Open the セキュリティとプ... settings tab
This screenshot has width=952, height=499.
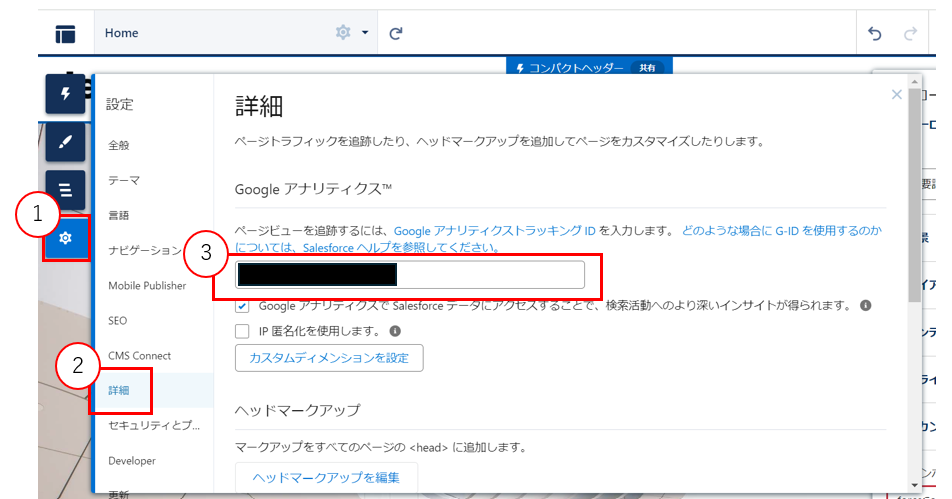154,426
